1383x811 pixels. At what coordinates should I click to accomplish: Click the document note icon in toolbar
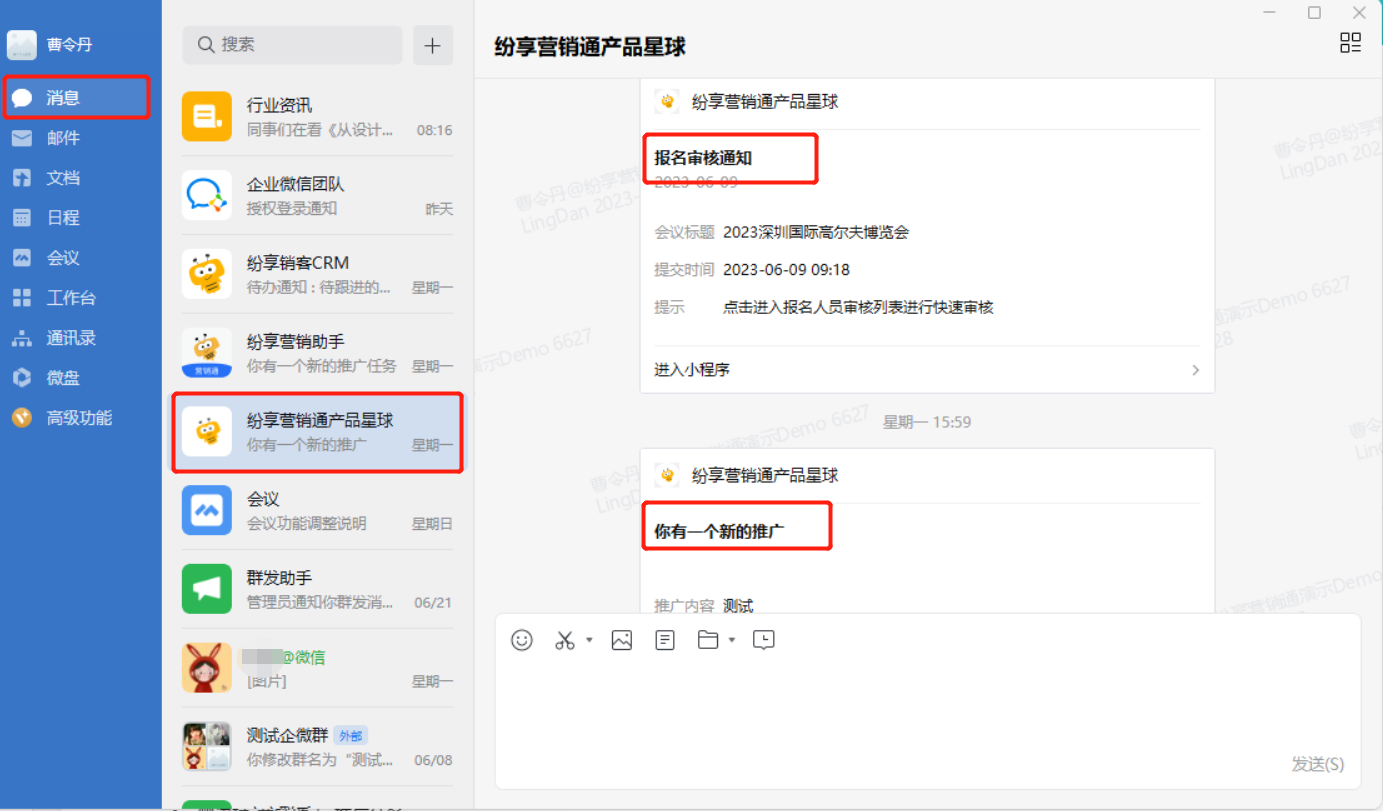tap(665, 640)
